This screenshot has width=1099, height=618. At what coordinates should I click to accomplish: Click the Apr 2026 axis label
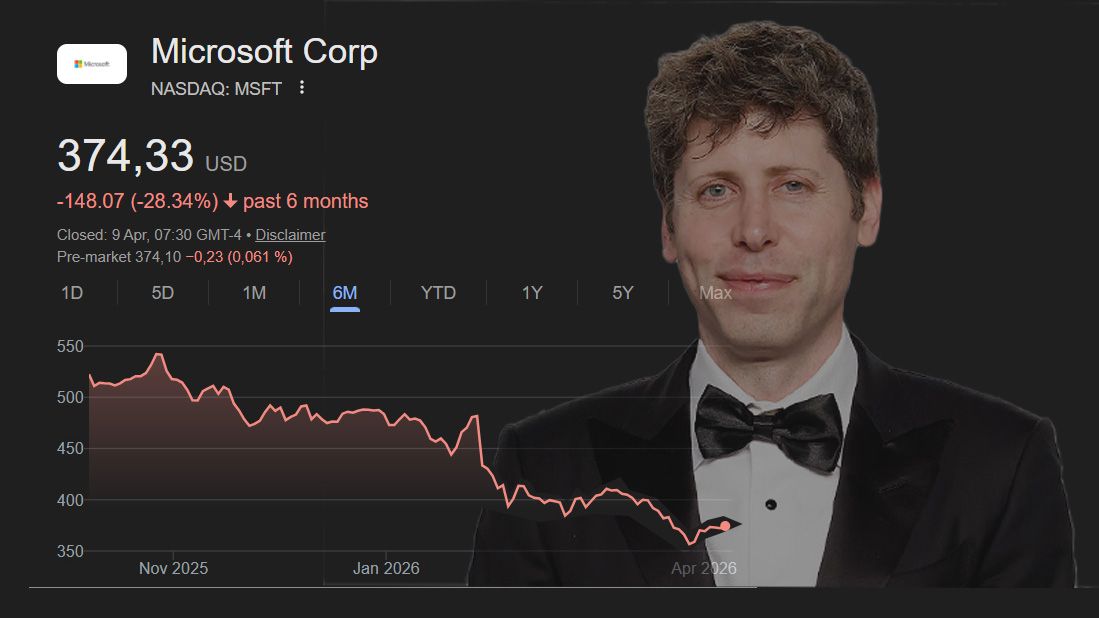703,567
